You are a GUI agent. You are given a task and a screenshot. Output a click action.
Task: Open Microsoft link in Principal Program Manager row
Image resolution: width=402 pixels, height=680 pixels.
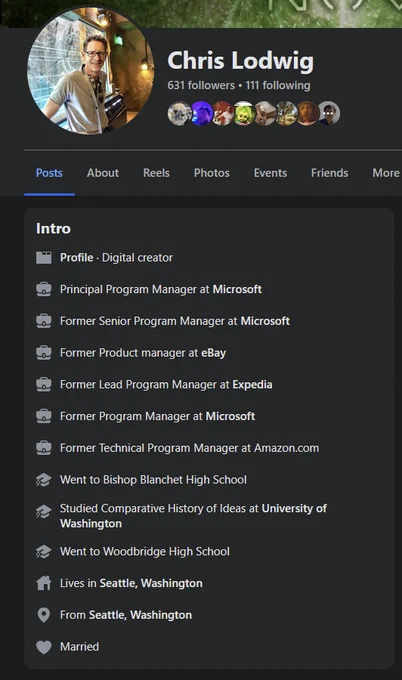[237, 289]
